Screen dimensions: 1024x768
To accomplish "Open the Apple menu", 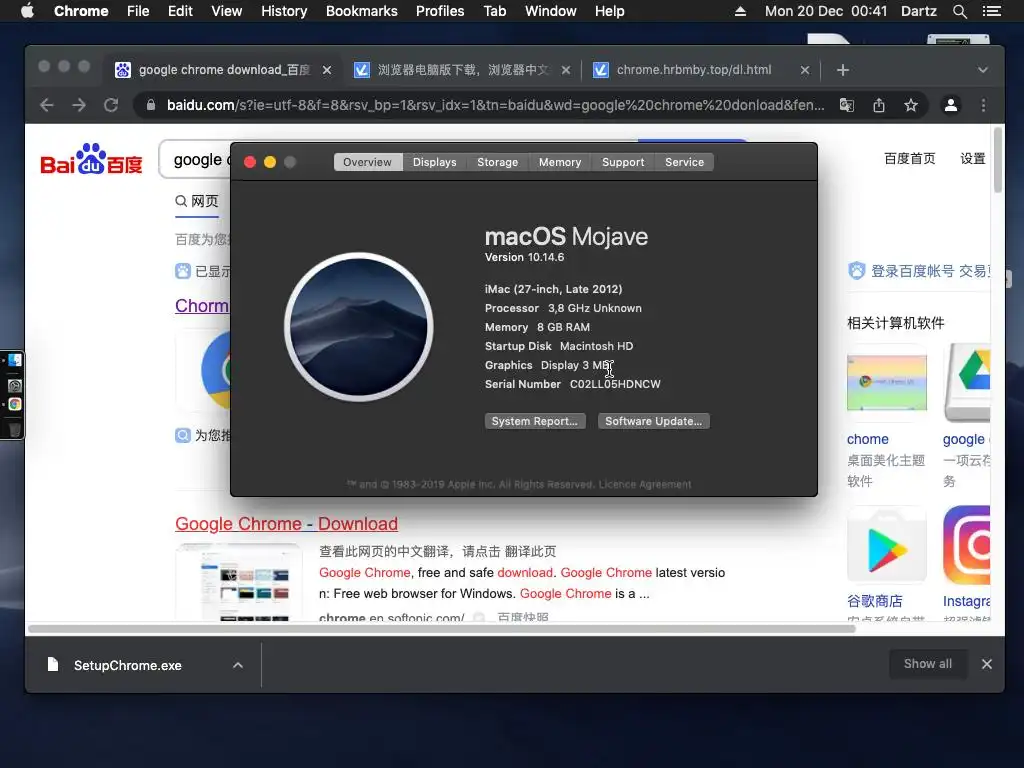I will pyautogui.click(x=27, y=11).
